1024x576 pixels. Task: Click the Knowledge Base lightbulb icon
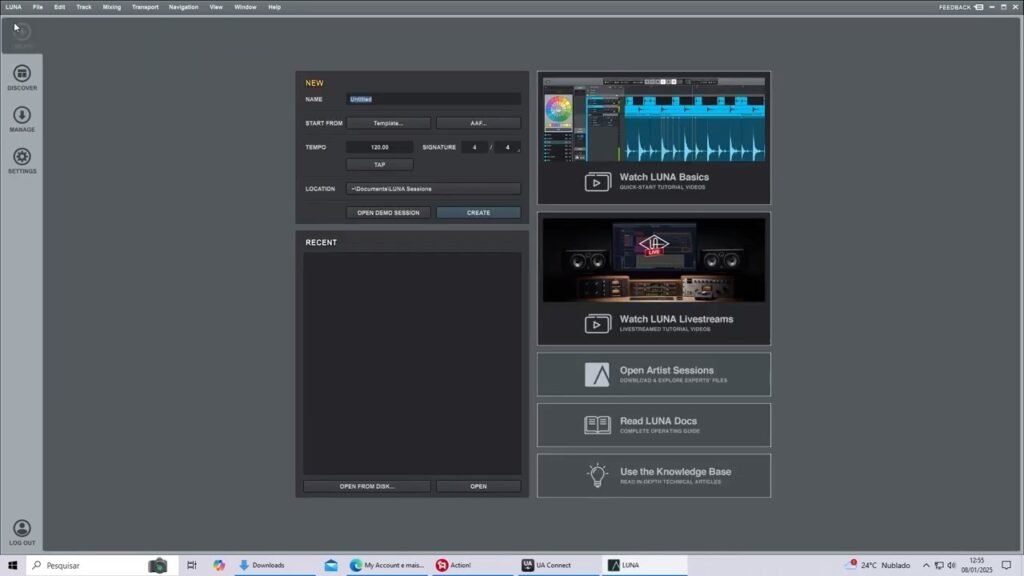pyautogui.click(x=598, y=475)
